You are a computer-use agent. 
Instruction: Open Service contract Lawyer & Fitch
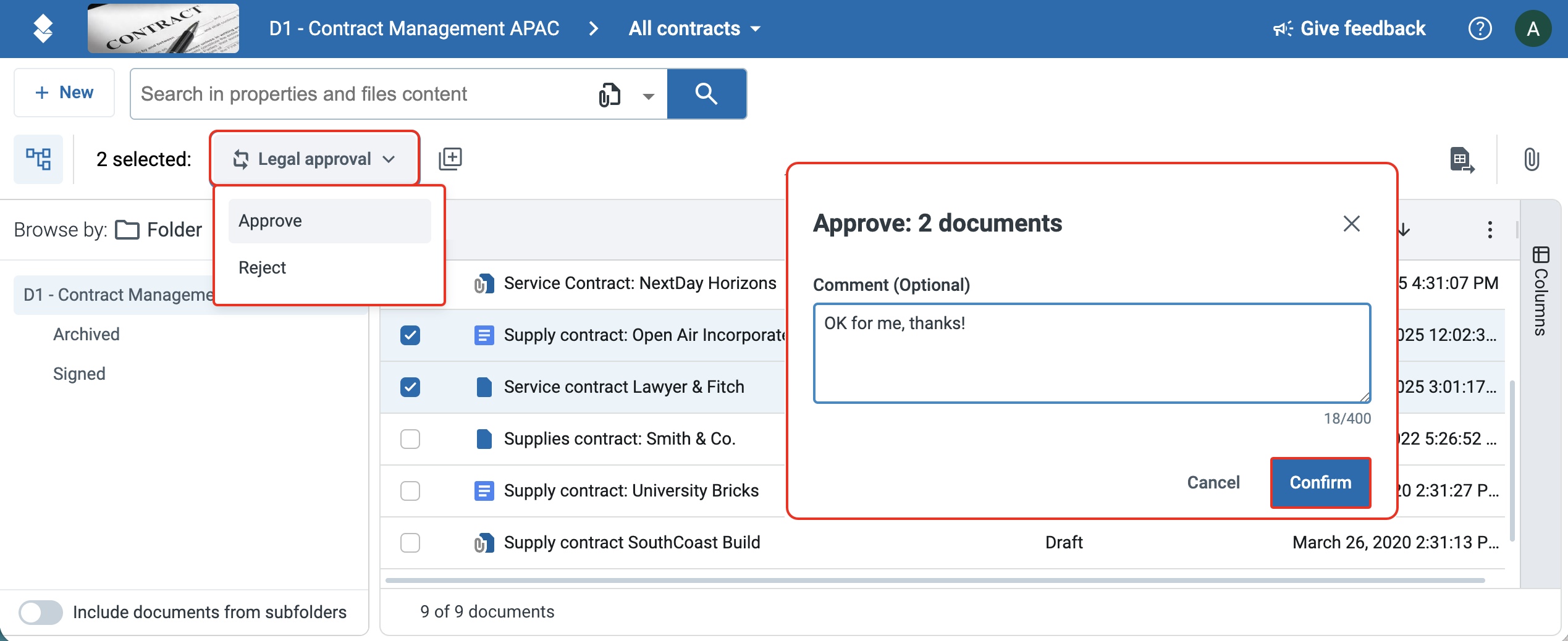coord(624,387)
